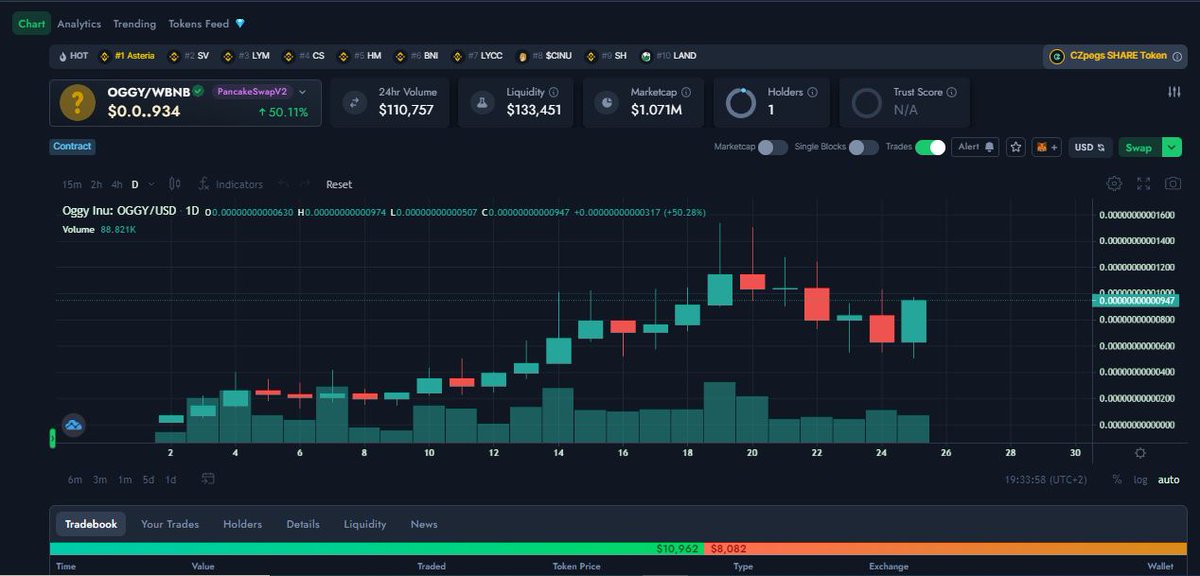Screen dimensions: 1200x576
Task: Open the candlestick chart style selector
Action: click(175, 184)
